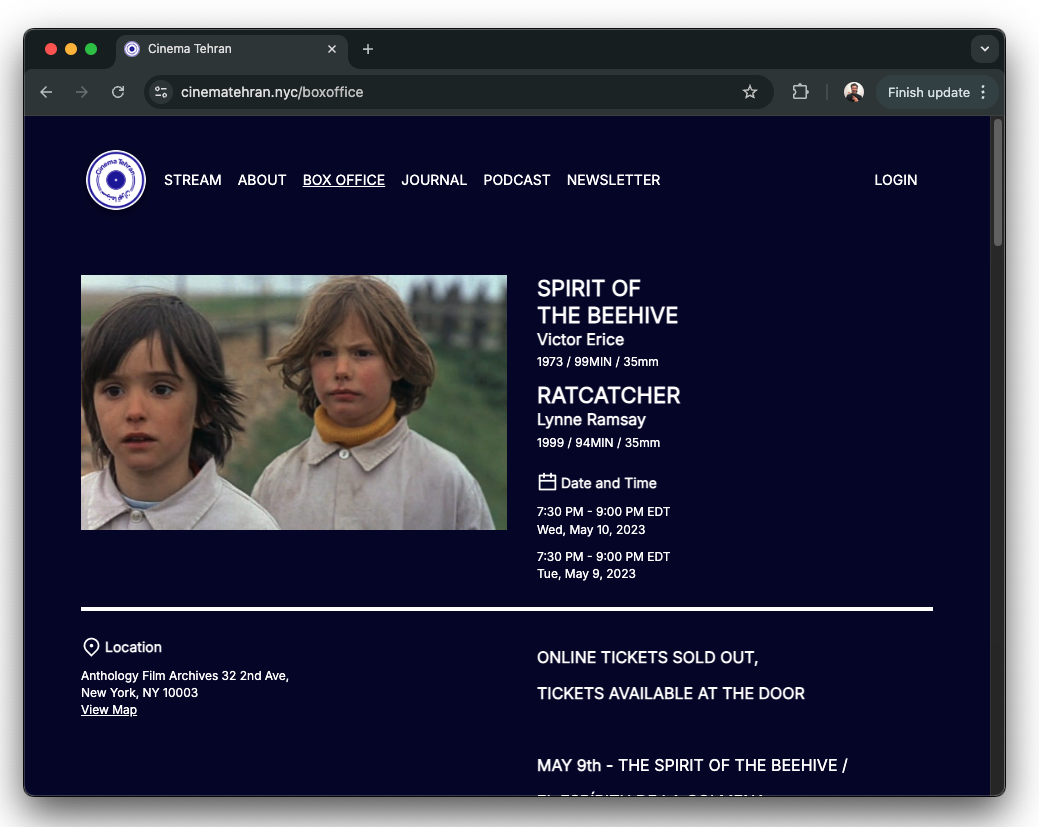Viewport: 1039px width, 827px height.
Task: Open the Chrome profile avatar
Action: 853,92
